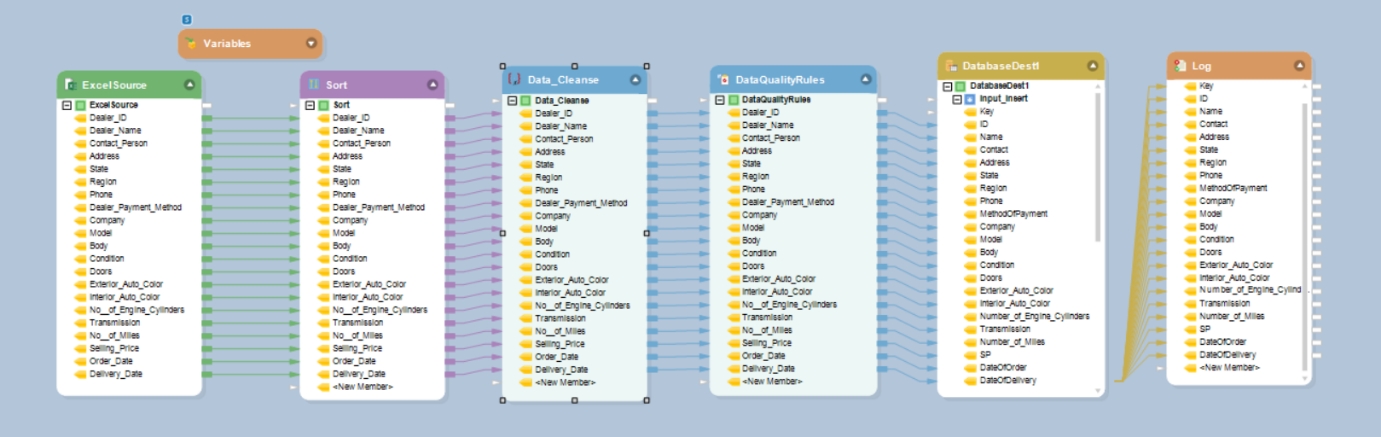The width and height of the screenshot is (1381, 437).
Task: Select Key field in DatabaseDest1
Action: (985, 112)
